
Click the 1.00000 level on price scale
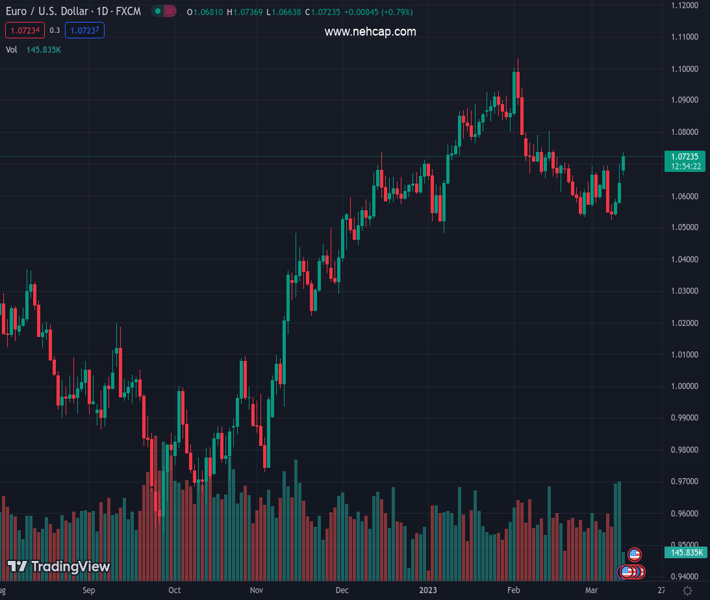tap(685, 386)
